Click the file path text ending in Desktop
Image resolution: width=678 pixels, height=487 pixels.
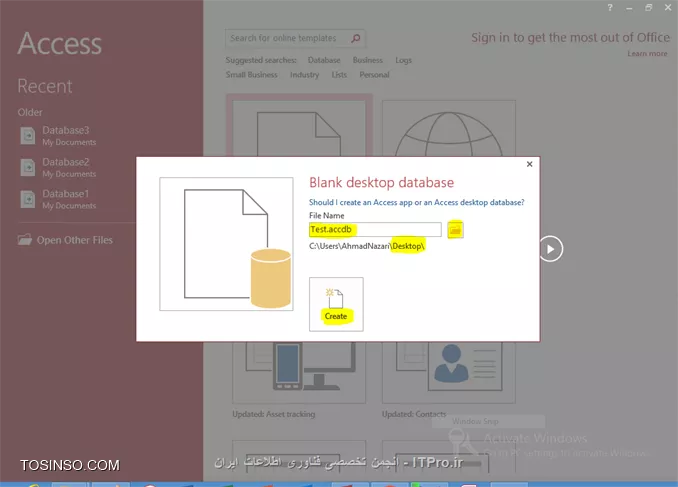[x=367, y=246]
